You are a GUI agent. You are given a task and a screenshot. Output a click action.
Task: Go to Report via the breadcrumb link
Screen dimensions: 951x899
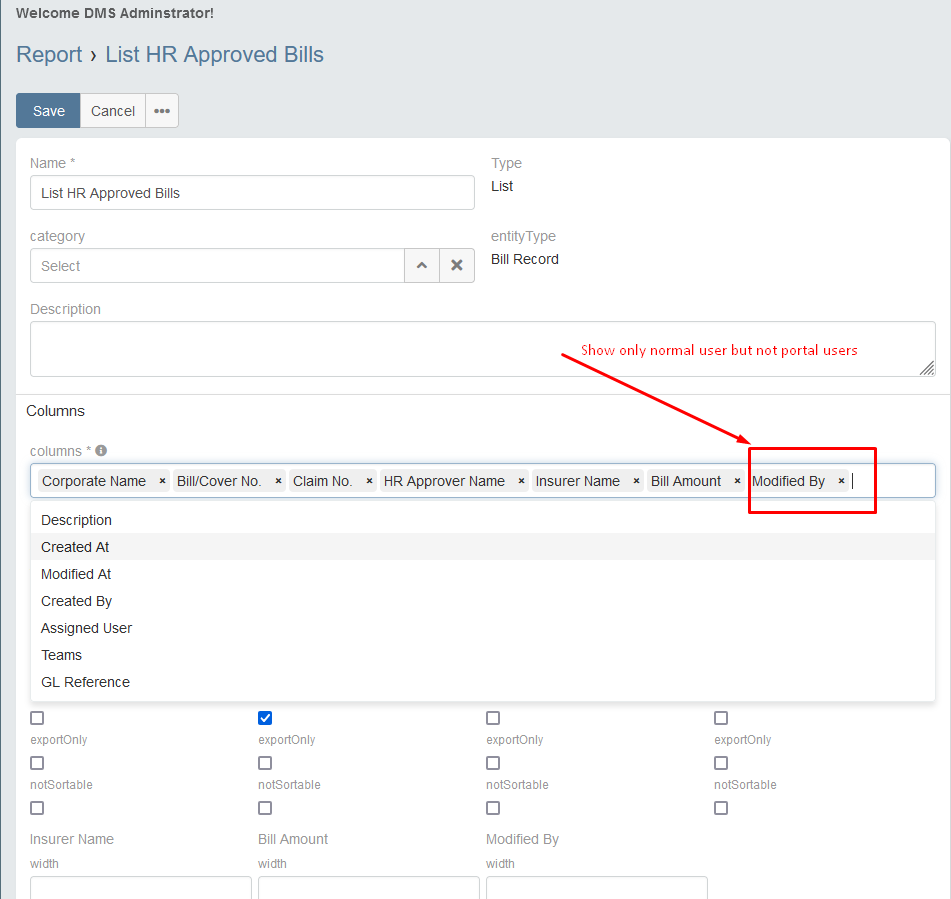click(x=49, y=55)
